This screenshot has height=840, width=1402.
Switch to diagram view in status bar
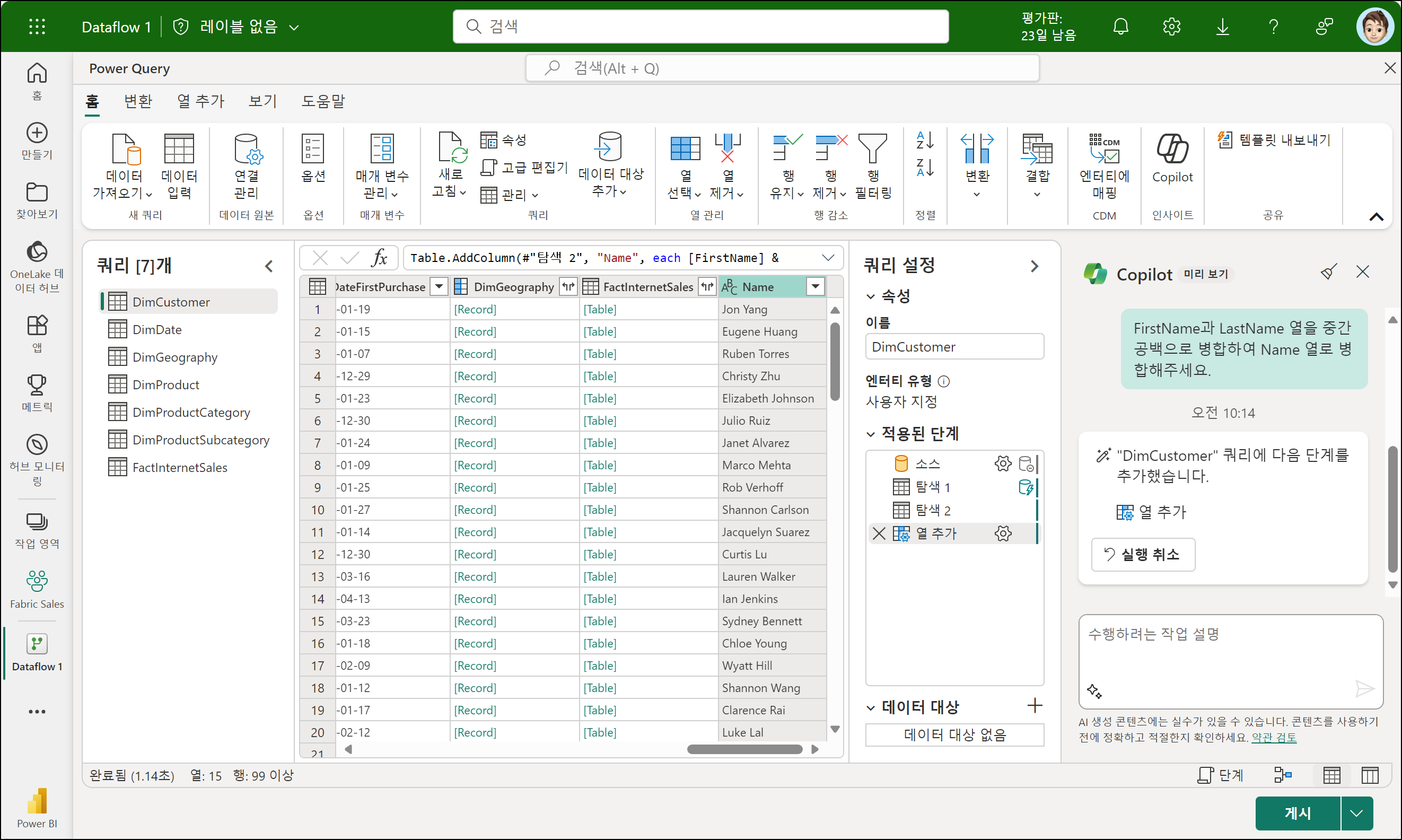(x=1283, y=775)
